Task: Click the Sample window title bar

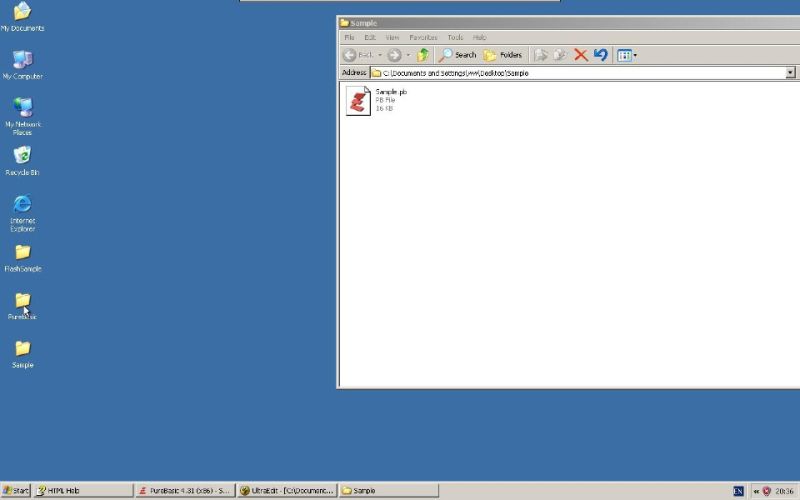Action: [569, 23]
